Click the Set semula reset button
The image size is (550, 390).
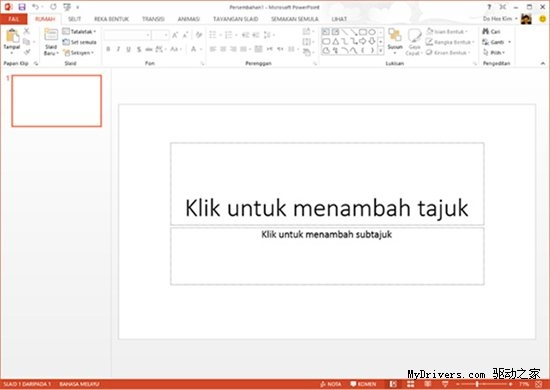tap(80, 42)
